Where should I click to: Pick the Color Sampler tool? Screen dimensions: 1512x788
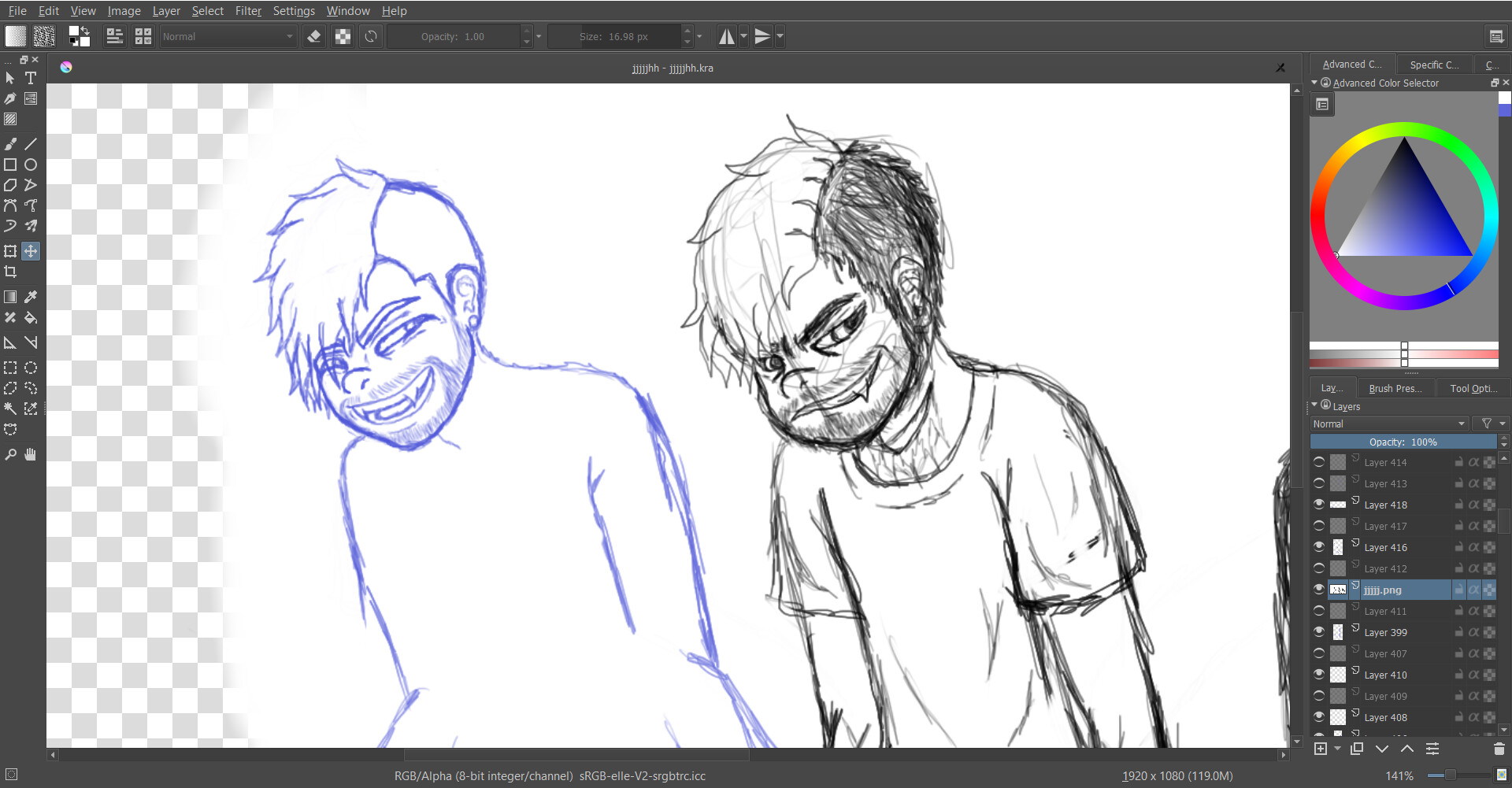click(x=31, y=297)
